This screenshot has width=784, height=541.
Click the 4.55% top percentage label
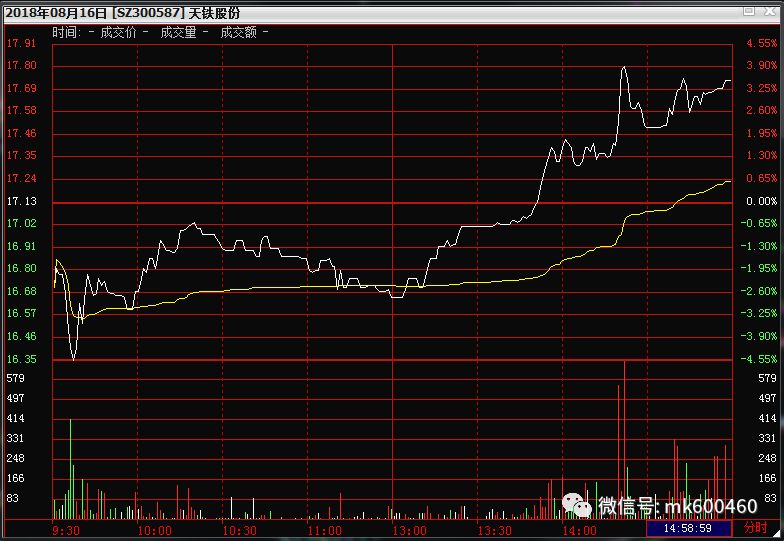761,44
